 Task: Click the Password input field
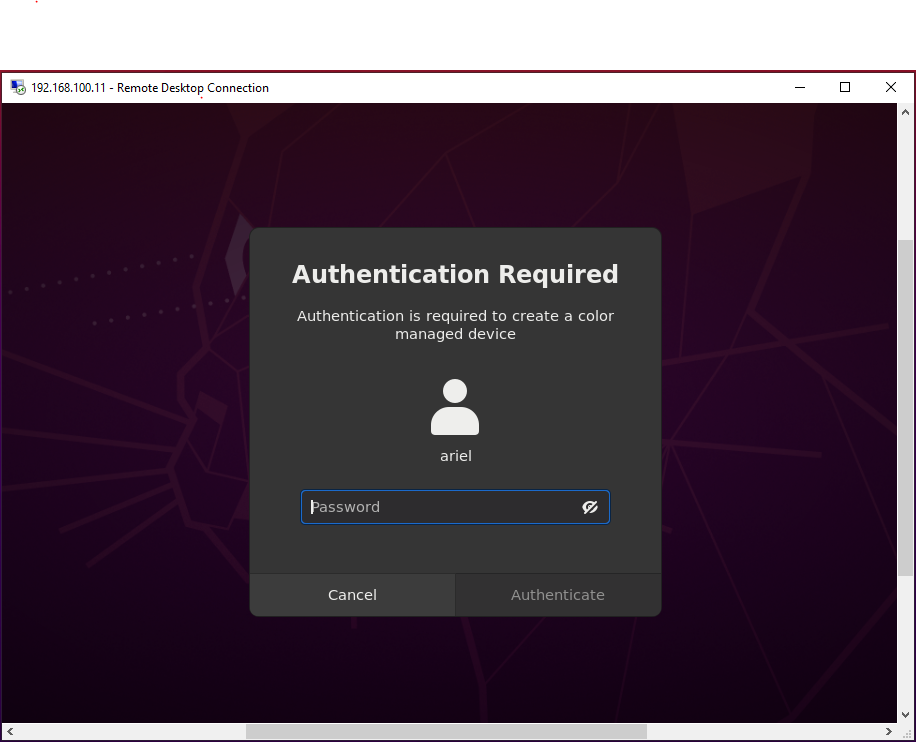point(455,507)
